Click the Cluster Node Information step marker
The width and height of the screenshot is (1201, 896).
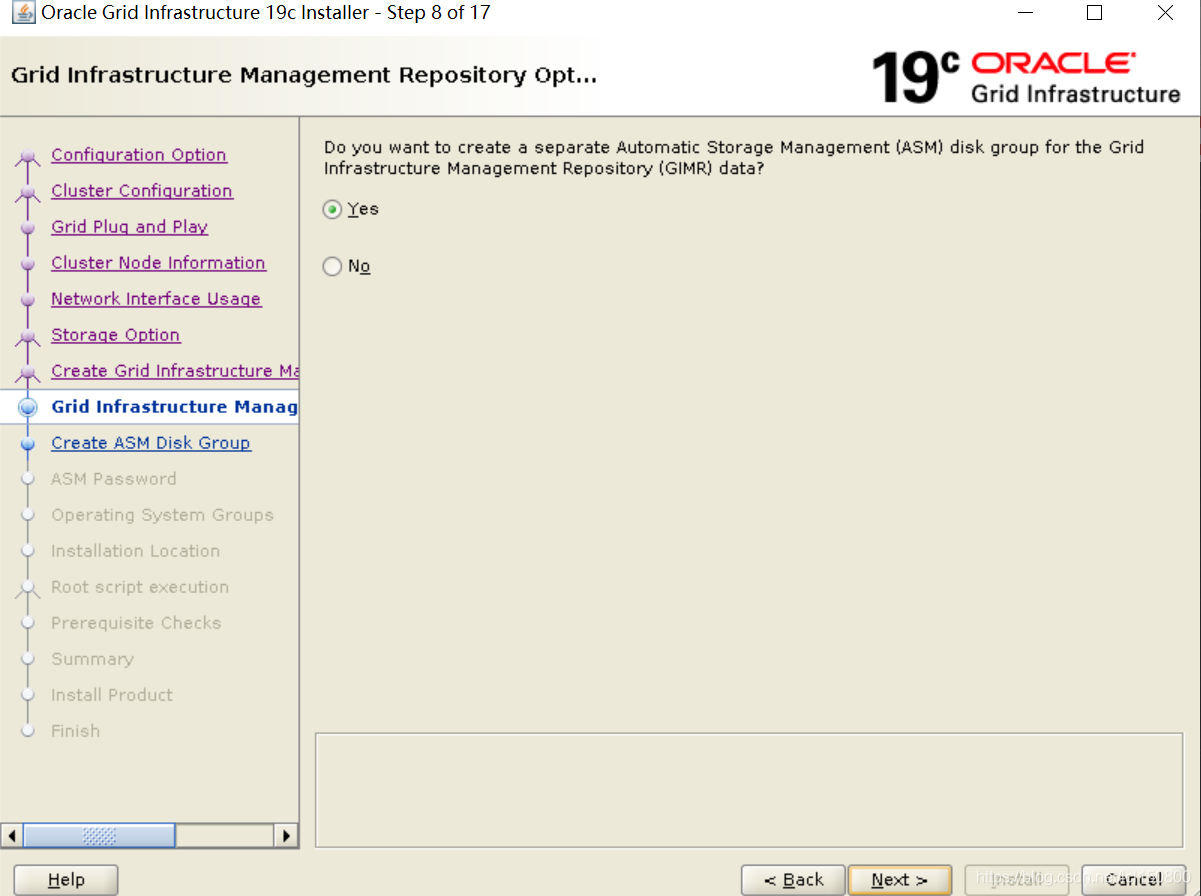[x=28, y=263]
